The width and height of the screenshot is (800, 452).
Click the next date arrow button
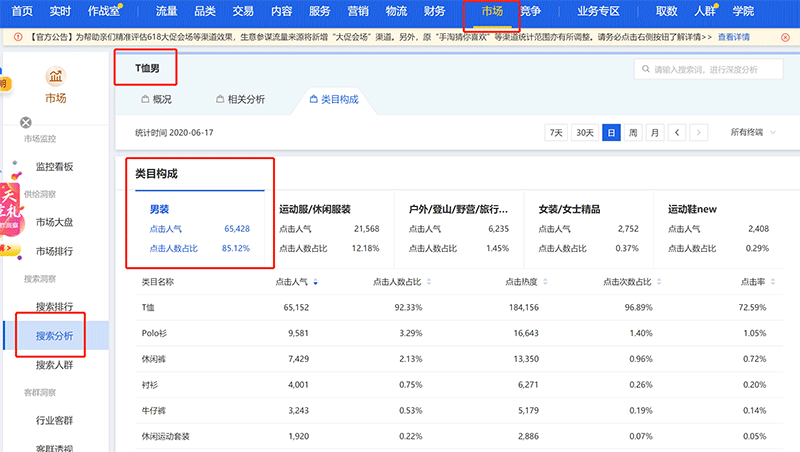click(699, 132)
